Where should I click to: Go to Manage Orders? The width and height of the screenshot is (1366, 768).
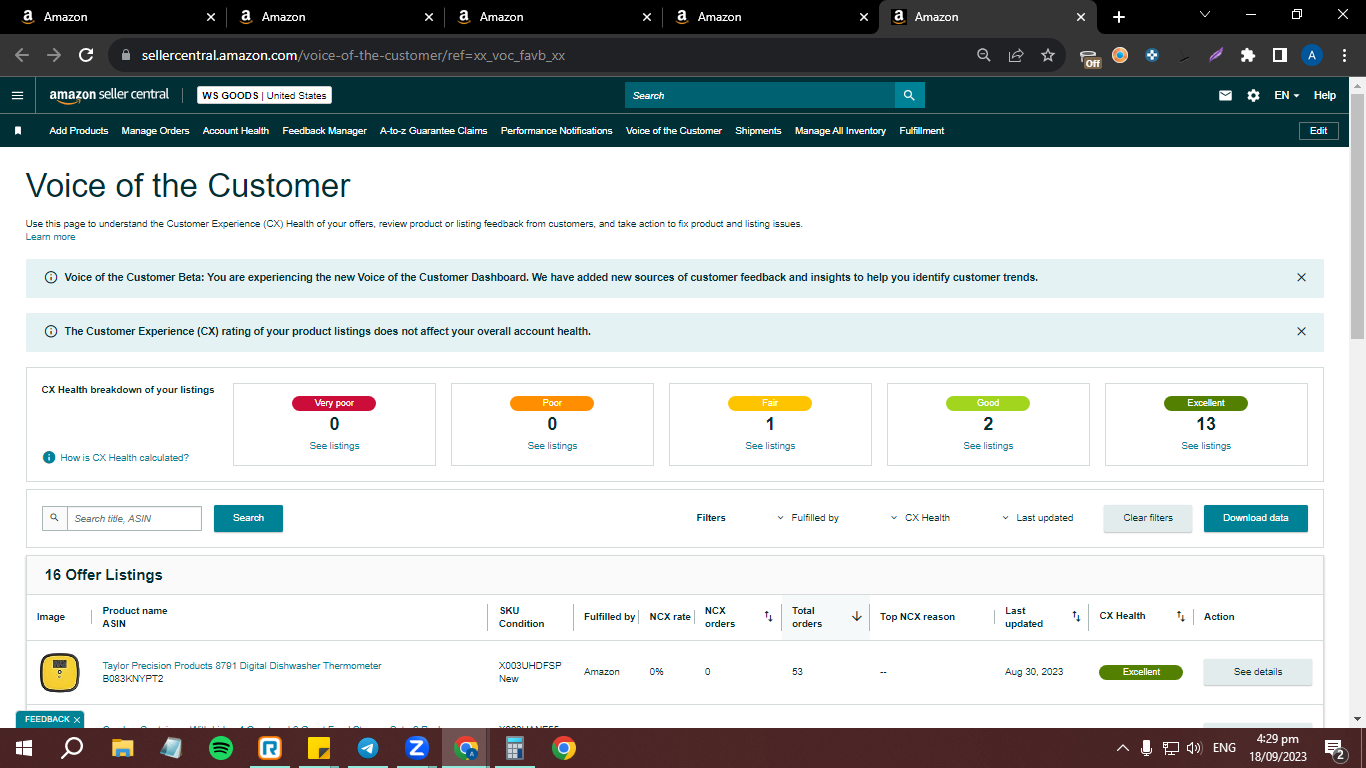pyautogui.click(x=155, y=131)
